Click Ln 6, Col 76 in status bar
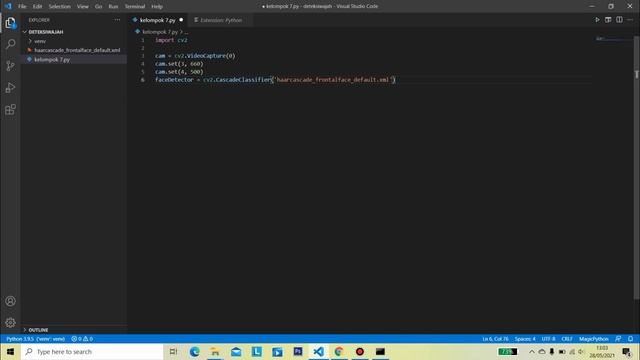Image resolution: width=640 pixels, height=360 pixels. (x=495, y=339)
